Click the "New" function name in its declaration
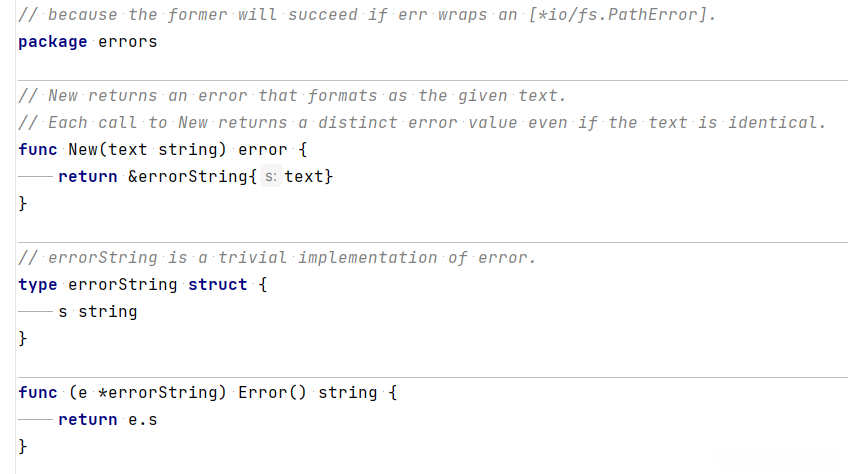The image size is (848, 474). tap(83, 150)
